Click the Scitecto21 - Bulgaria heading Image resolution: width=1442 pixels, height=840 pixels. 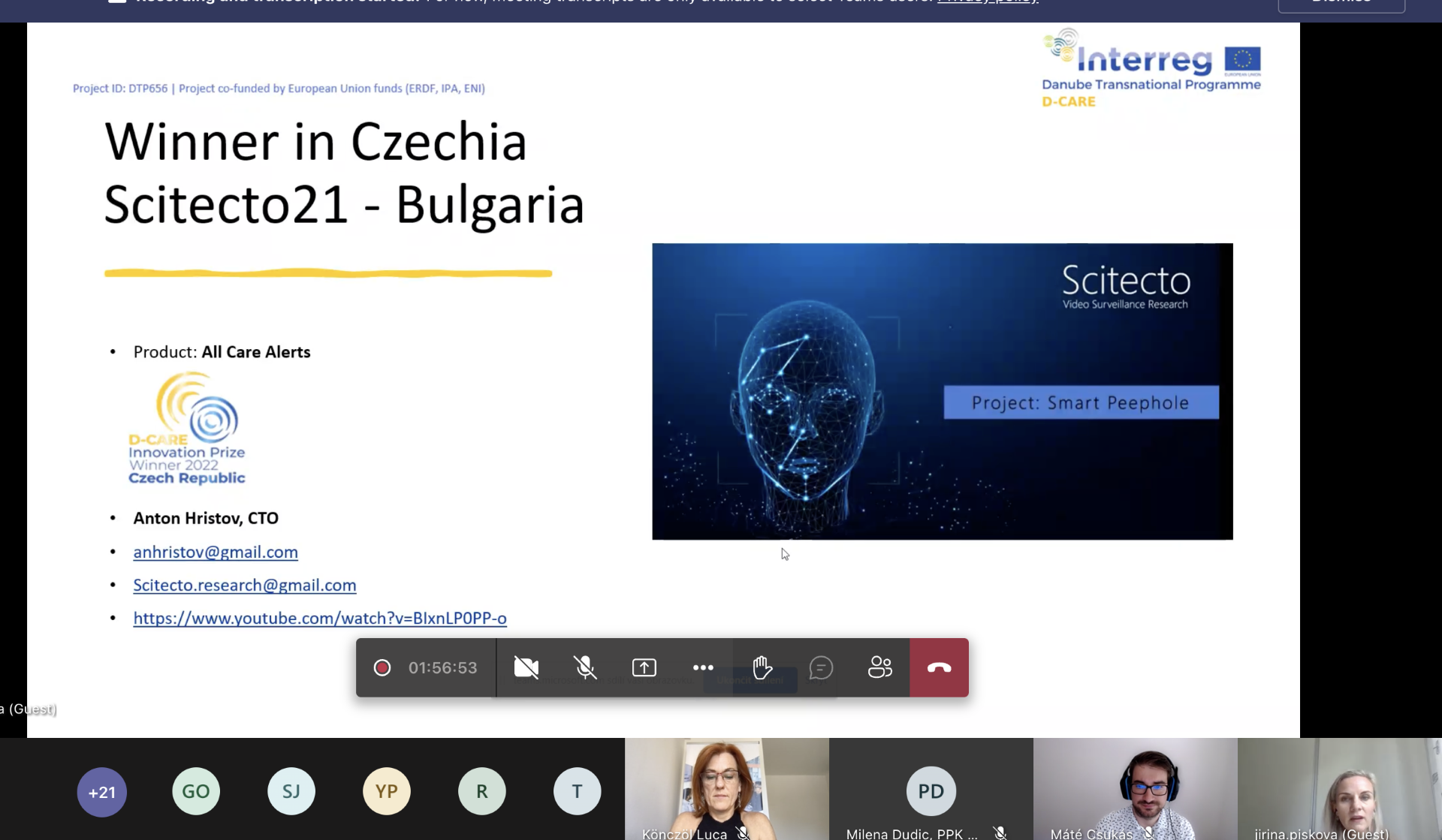click(344, 204)
